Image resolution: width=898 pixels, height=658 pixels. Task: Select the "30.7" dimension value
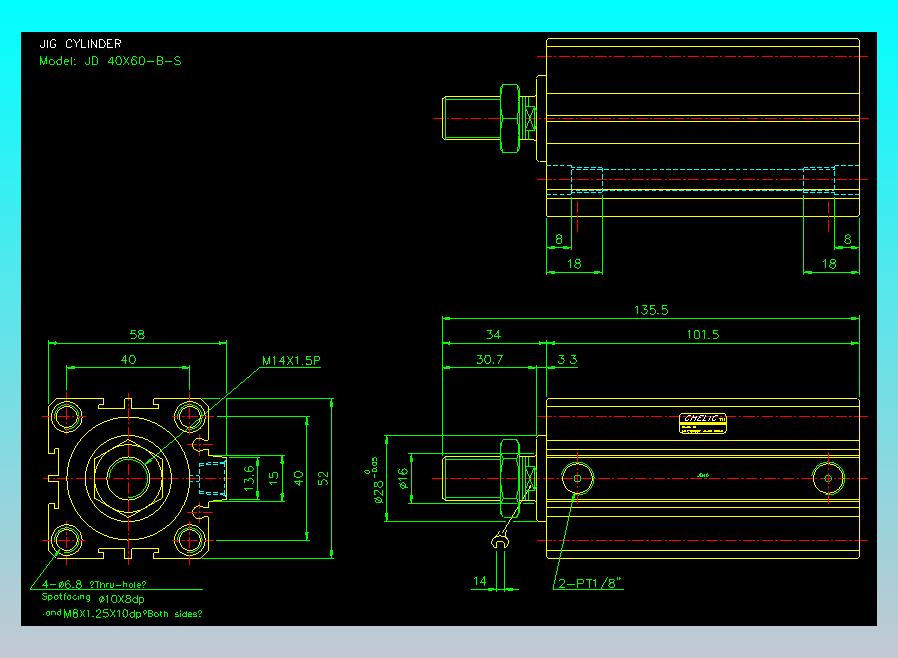490,360
